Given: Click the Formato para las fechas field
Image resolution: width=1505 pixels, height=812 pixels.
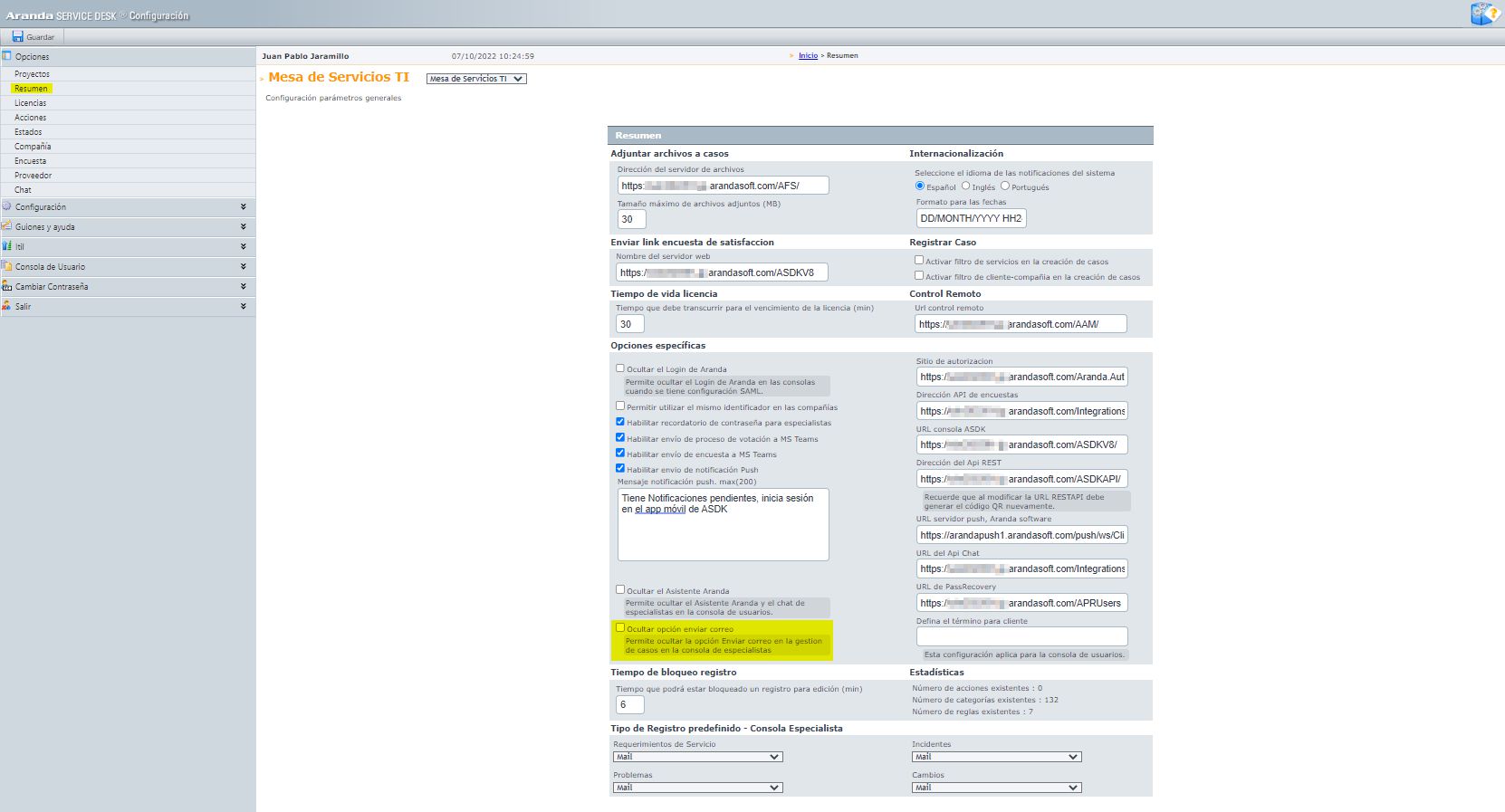Looking at the screenshot, I should pos(970,218).
